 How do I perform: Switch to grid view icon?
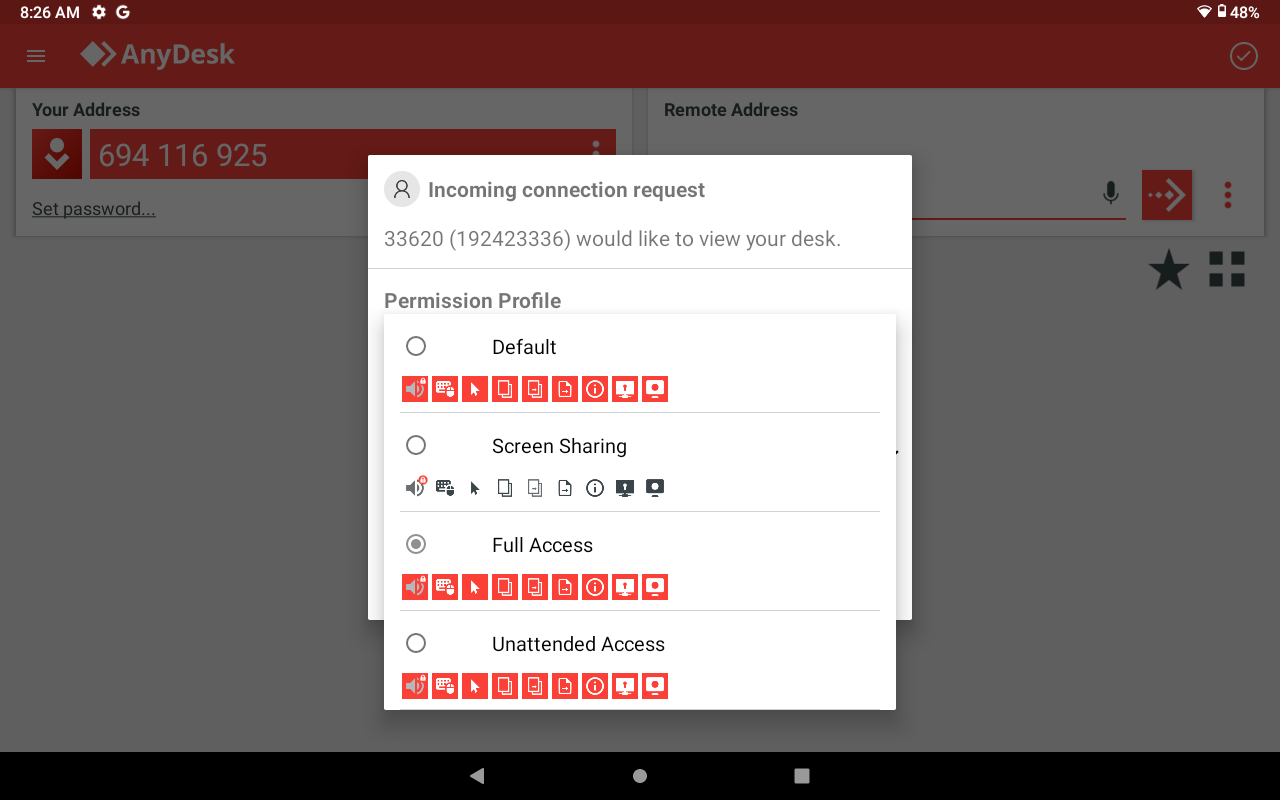coord(1227,269)
